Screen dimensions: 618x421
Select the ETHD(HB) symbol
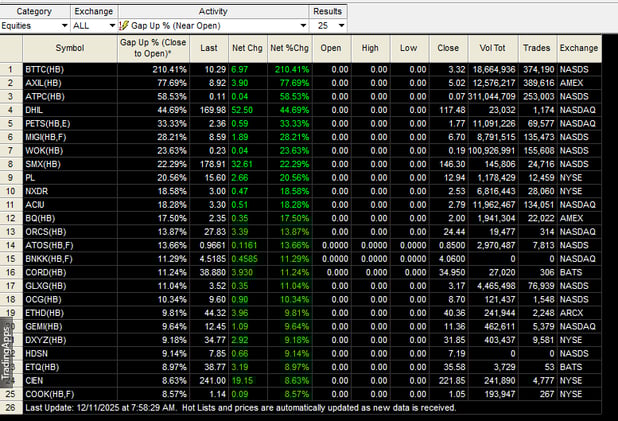click(45, 313)
